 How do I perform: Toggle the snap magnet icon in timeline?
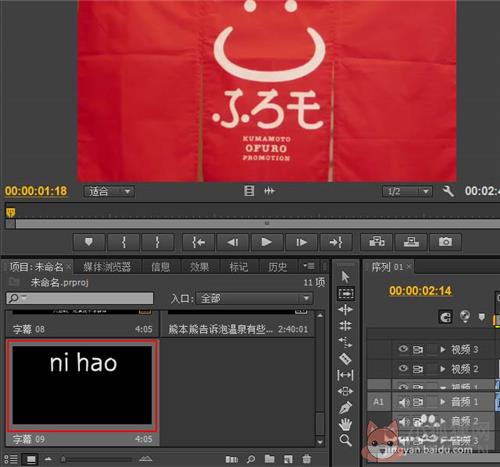coord(445,317)
